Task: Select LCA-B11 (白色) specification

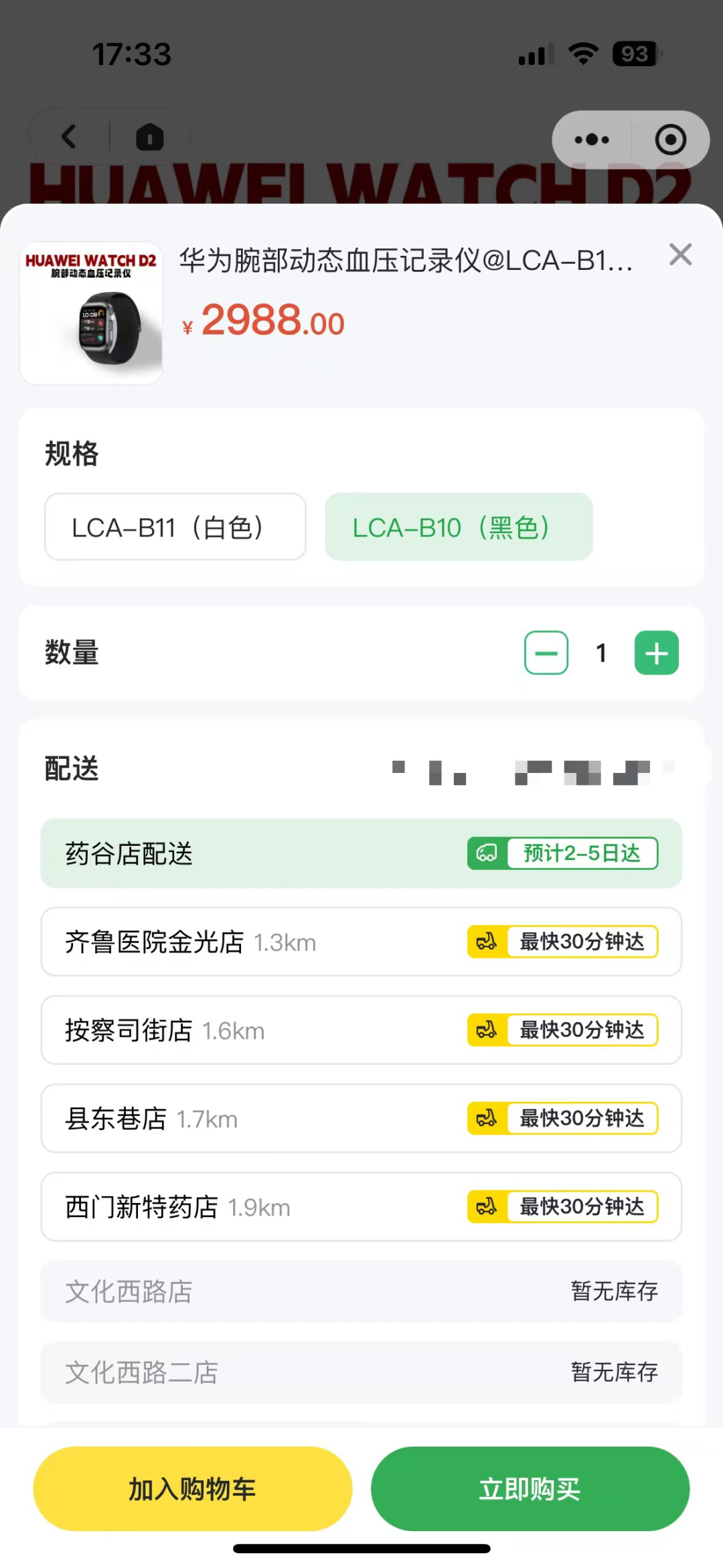Action: point(175,527)
